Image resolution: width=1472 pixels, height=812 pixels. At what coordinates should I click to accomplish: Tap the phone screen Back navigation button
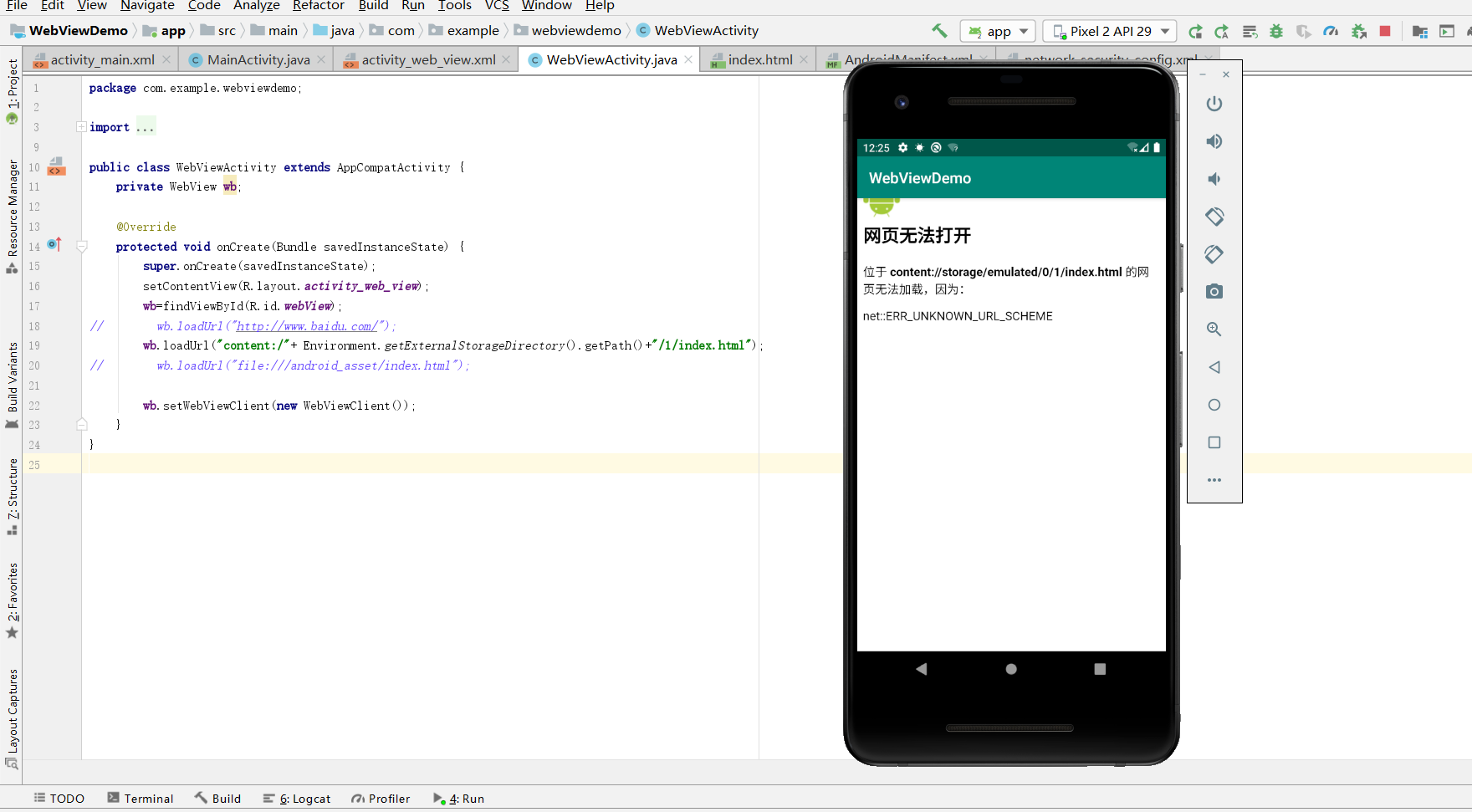[922, 669]
